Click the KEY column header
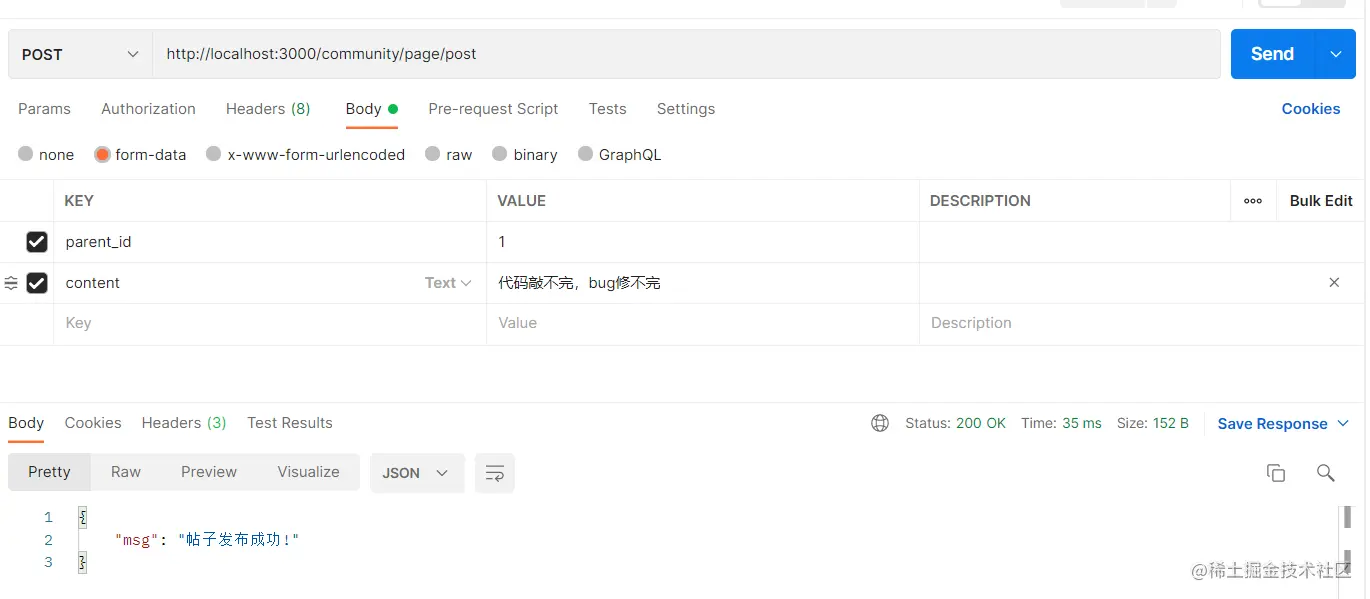This screenshot has height=599, width=1370. [79, 201]
